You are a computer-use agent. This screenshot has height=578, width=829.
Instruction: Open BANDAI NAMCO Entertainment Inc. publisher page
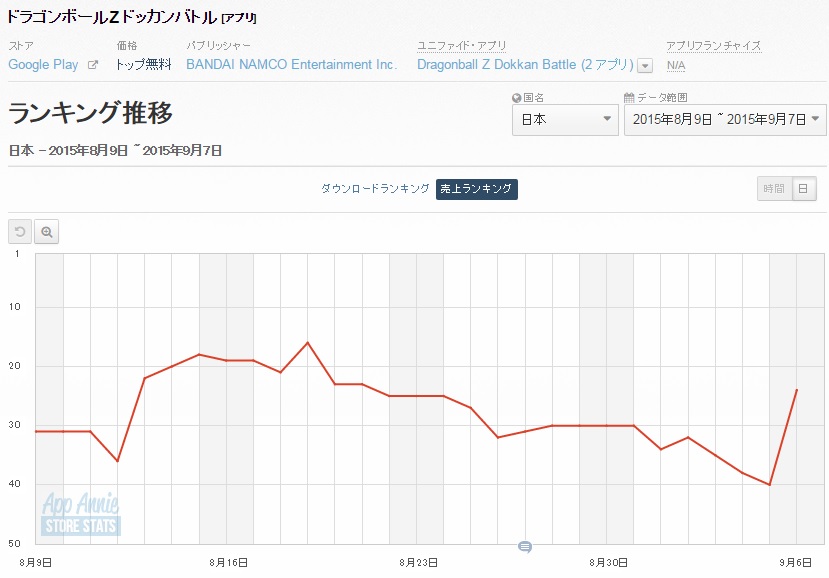(291, 65)
